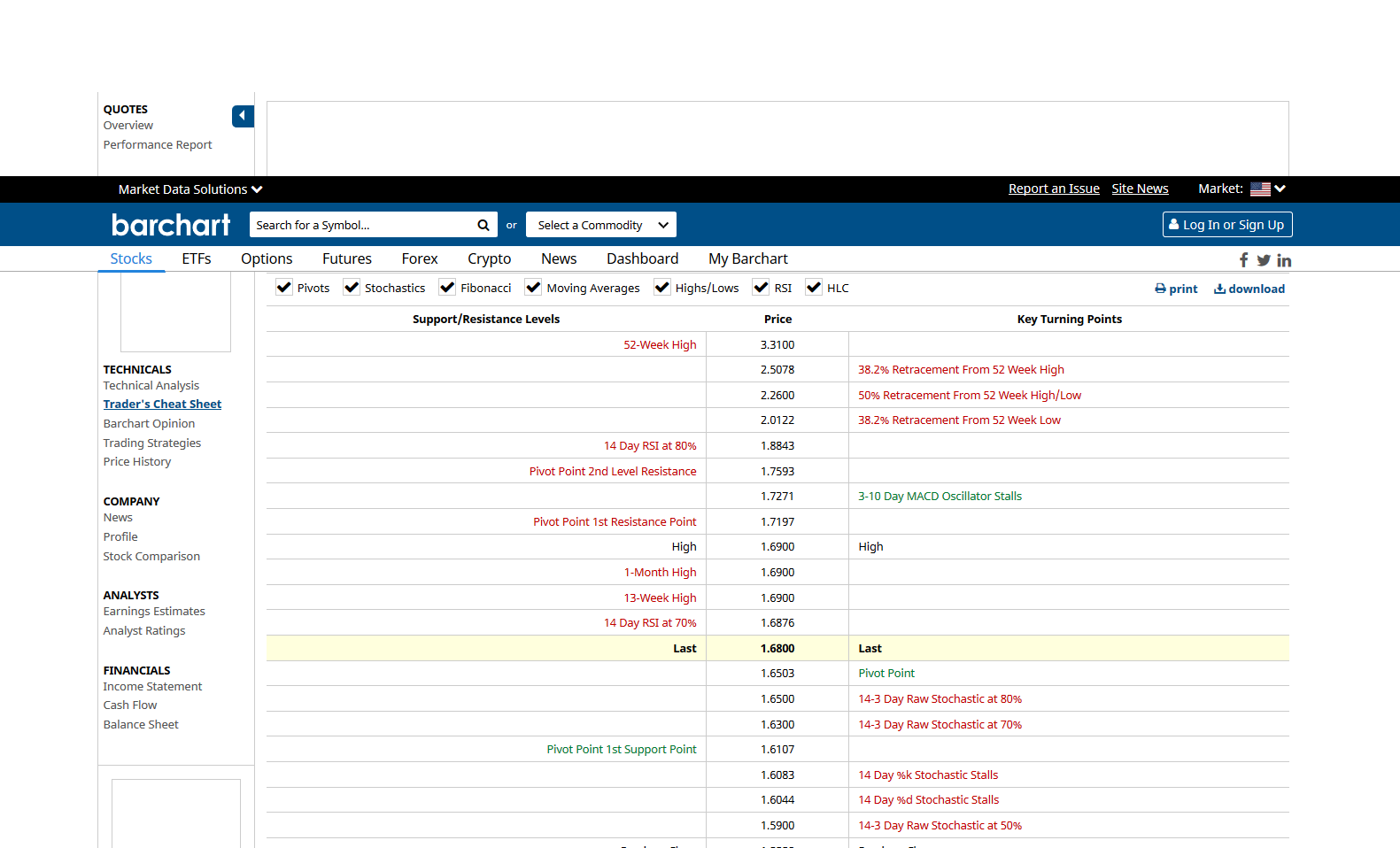
Task: Click the search magnifier icon
Action: [483, 225]
